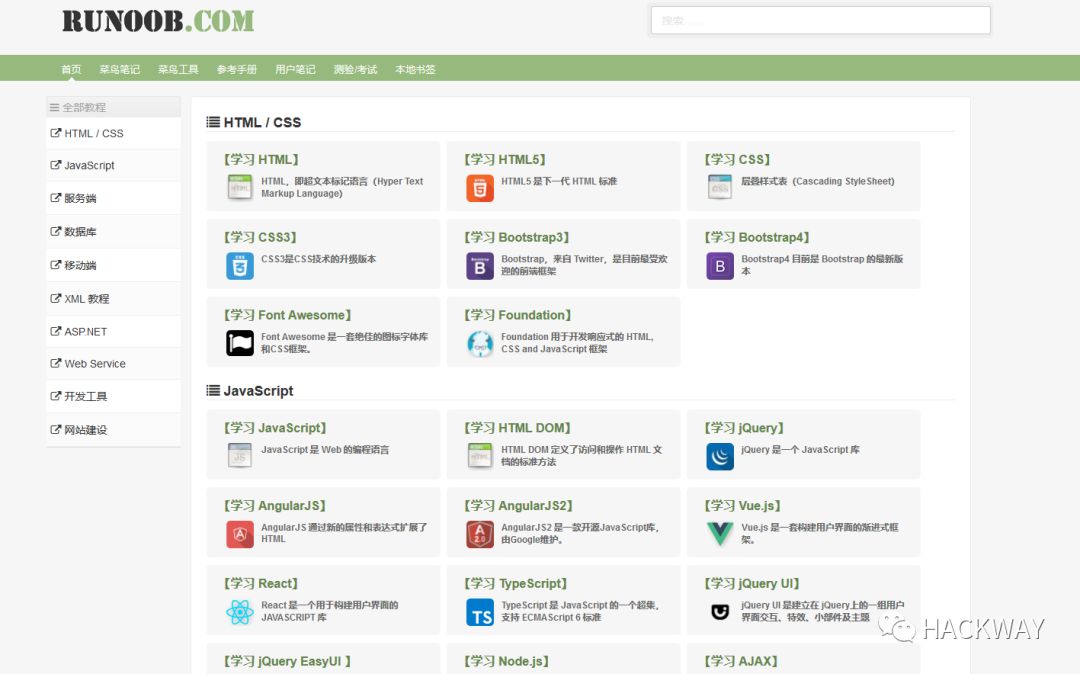1080x674 pixels.
Task: Click the jQuery blue swirl icon
Action: tap(720, 456)
